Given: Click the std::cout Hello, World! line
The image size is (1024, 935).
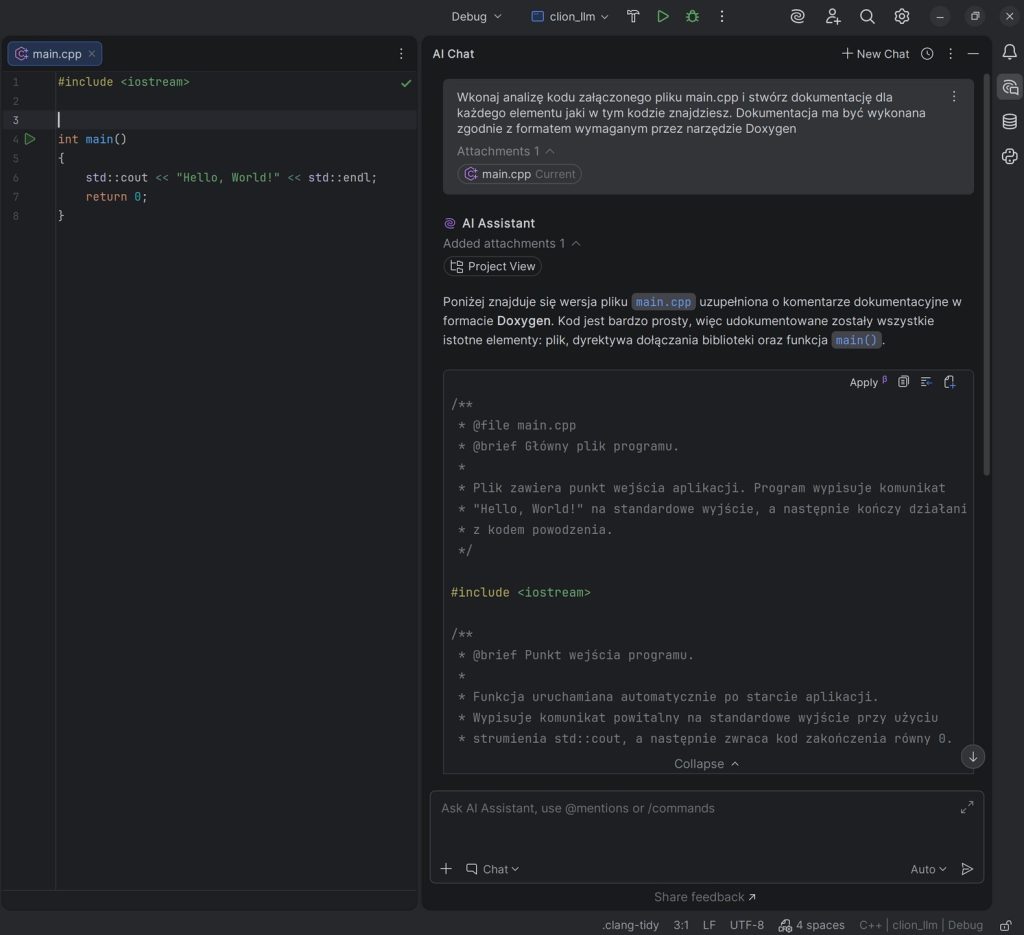Looking at the screenshot, I should (231, 177).
